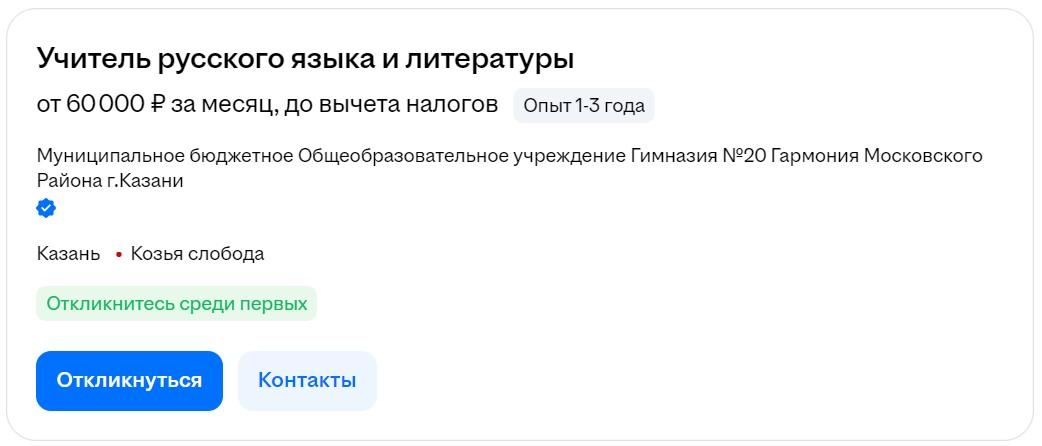
Task: Click the до вычета налогов text
Action: coord(391,105)
